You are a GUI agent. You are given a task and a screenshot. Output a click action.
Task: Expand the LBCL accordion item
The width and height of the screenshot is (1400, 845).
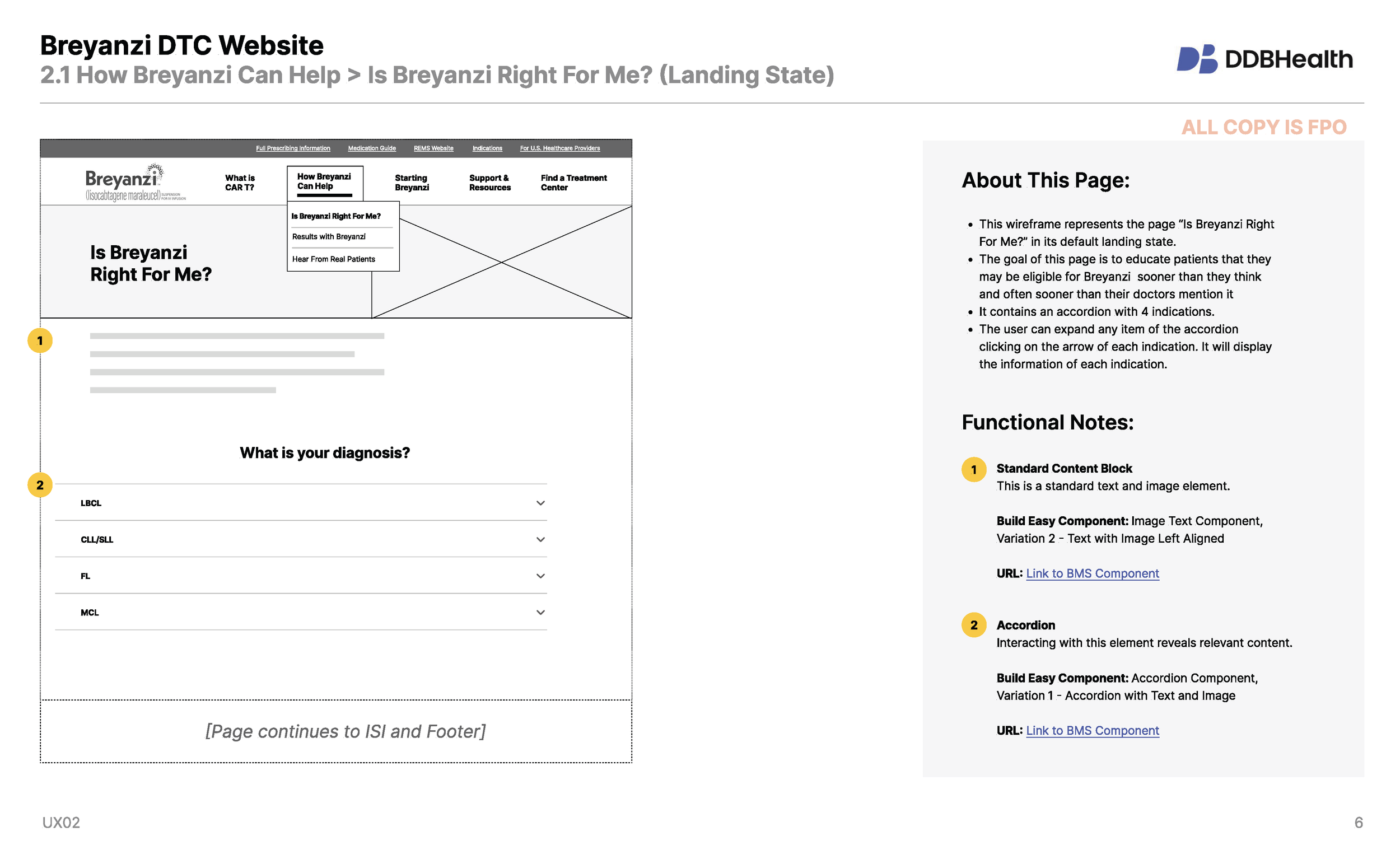point(540,502)
